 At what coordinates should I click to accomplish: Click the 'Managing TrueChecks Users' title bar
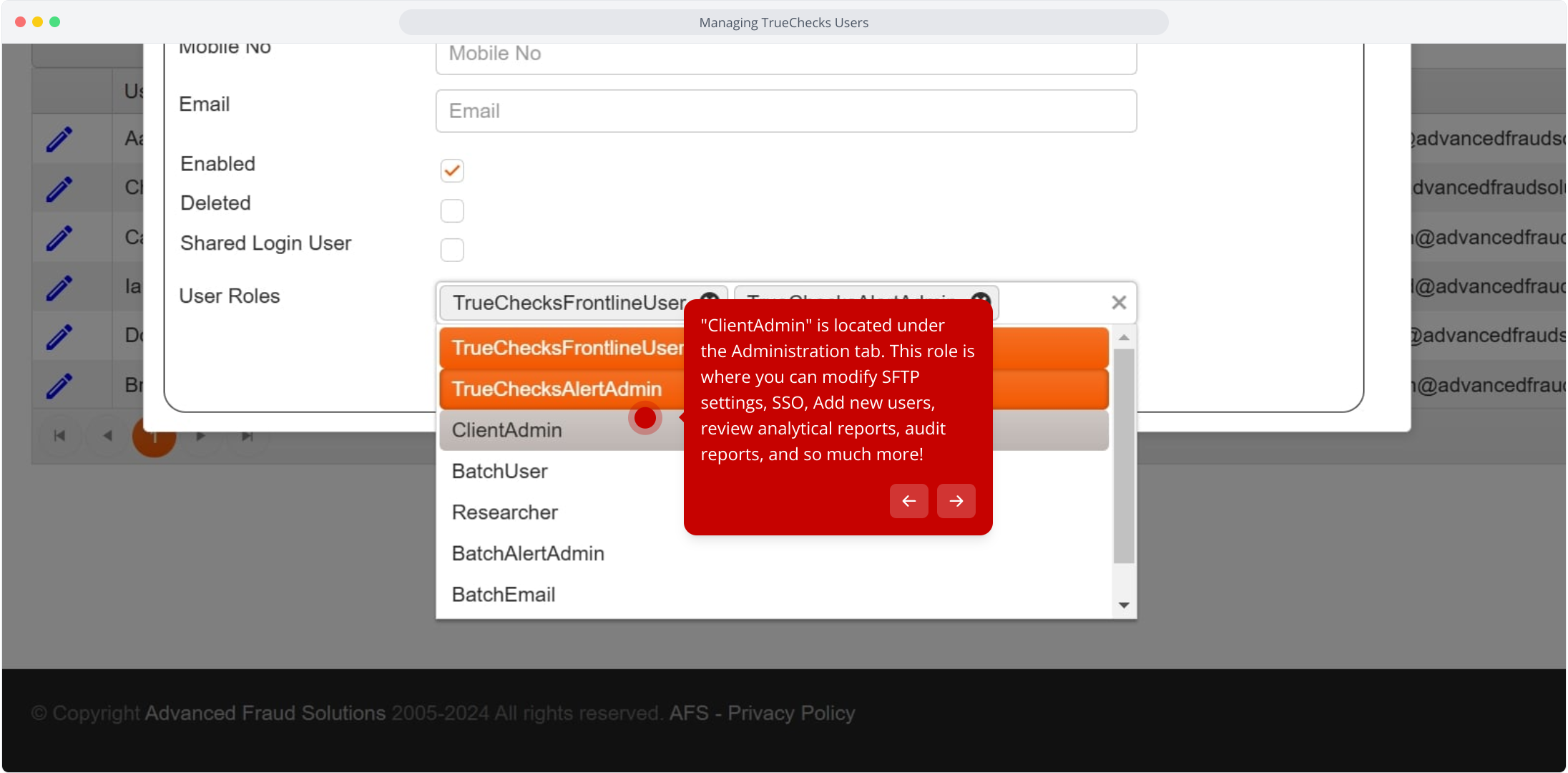point(784,22)
